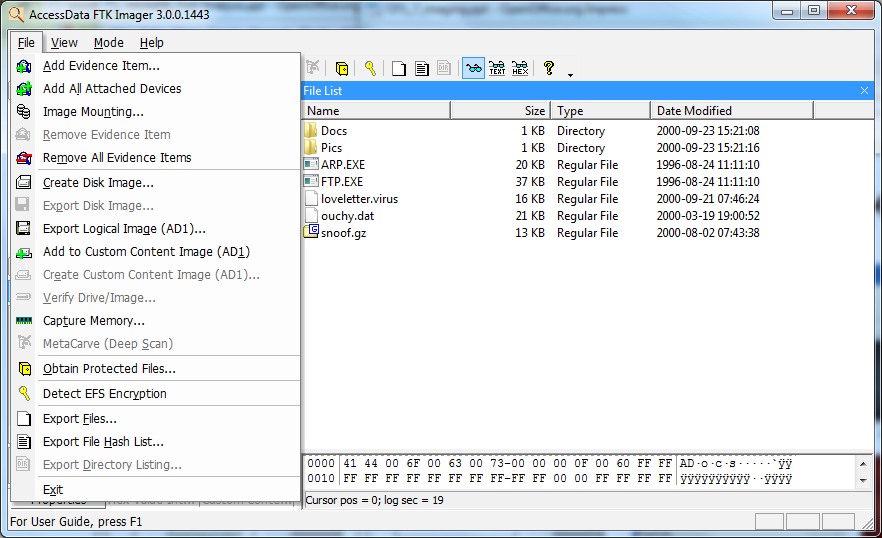Screen dimensions: 882x538
Task: Sort file list by Size column
Action: click(x=501, y=111)
